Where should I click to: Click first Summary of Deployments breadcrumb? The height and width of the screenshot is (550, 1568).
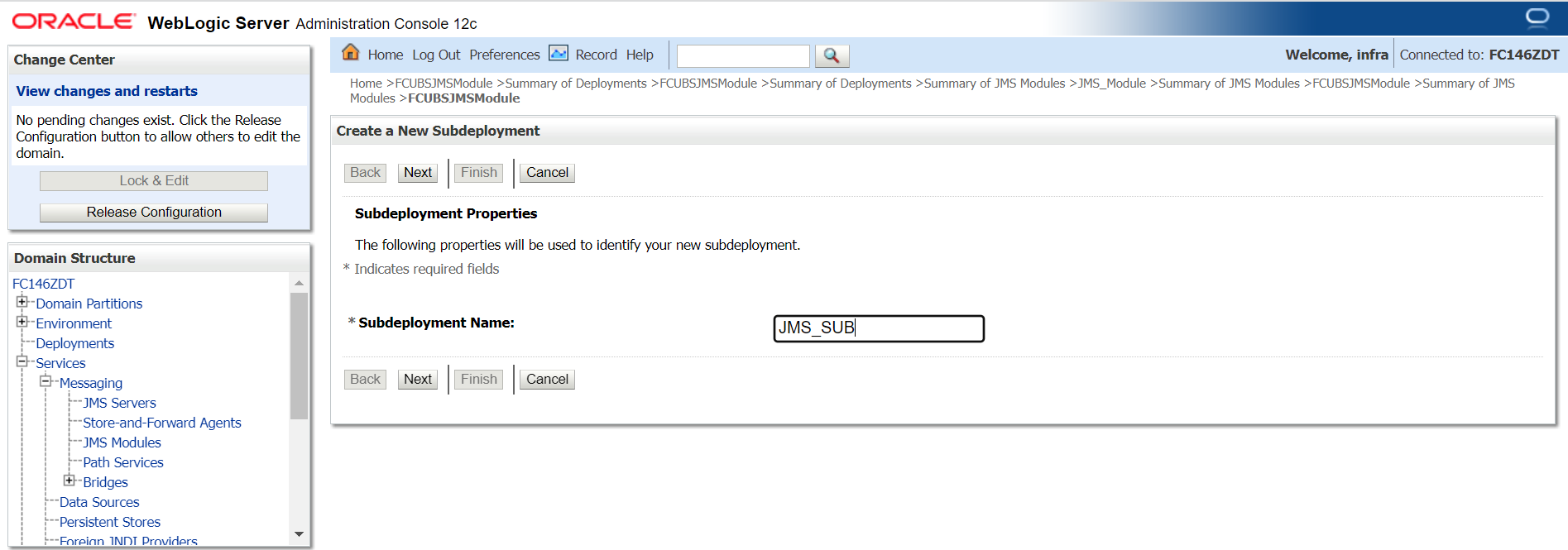tap(576, 84)
